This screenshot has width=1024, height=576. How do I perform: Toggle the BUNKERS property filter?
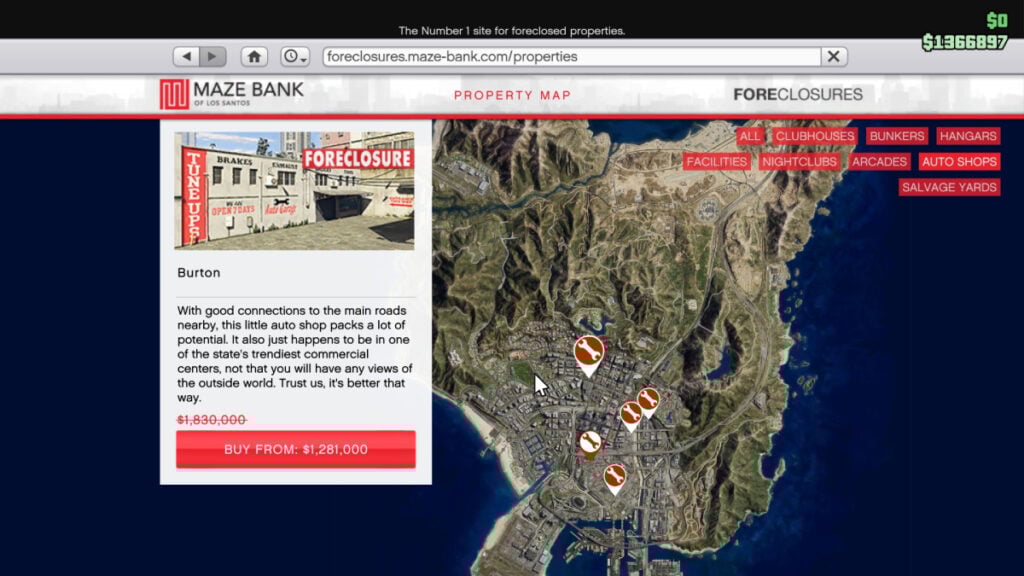pos(896,136)
